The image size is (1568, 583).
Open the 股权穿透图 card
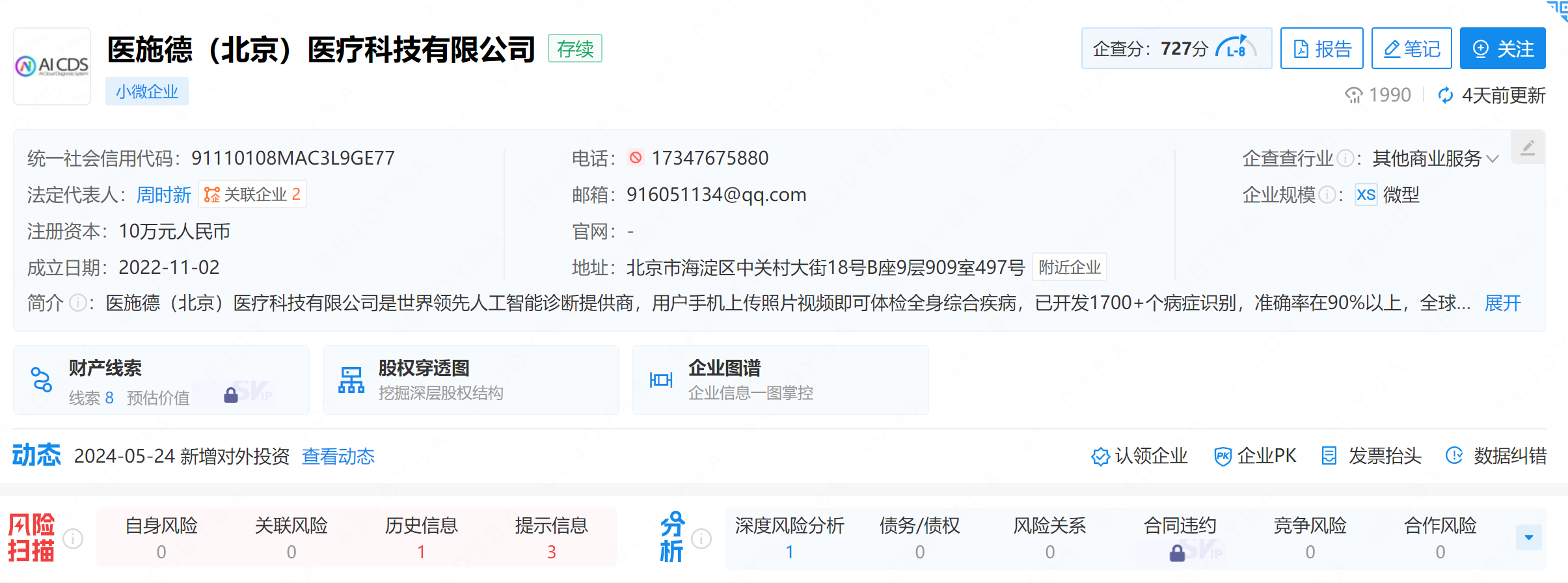coord(471,380)
